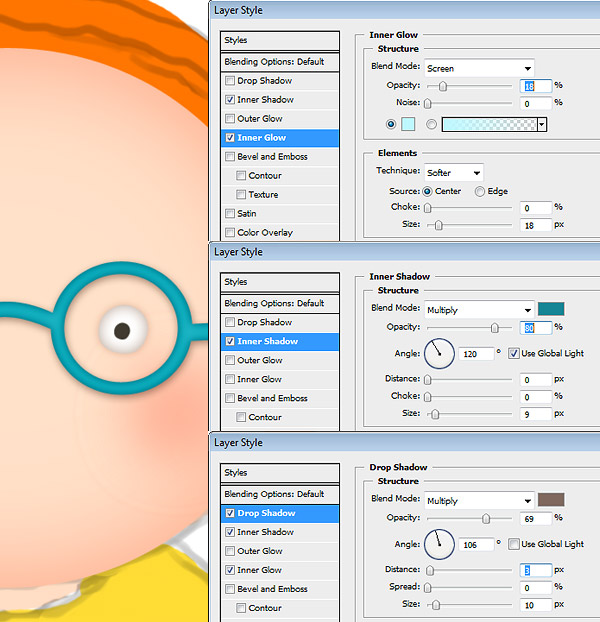This screenshot has width=600, height=622.
Task: Toggle Inner Shadow checkbox in middle dialog
Action: (x=230, y=341)
